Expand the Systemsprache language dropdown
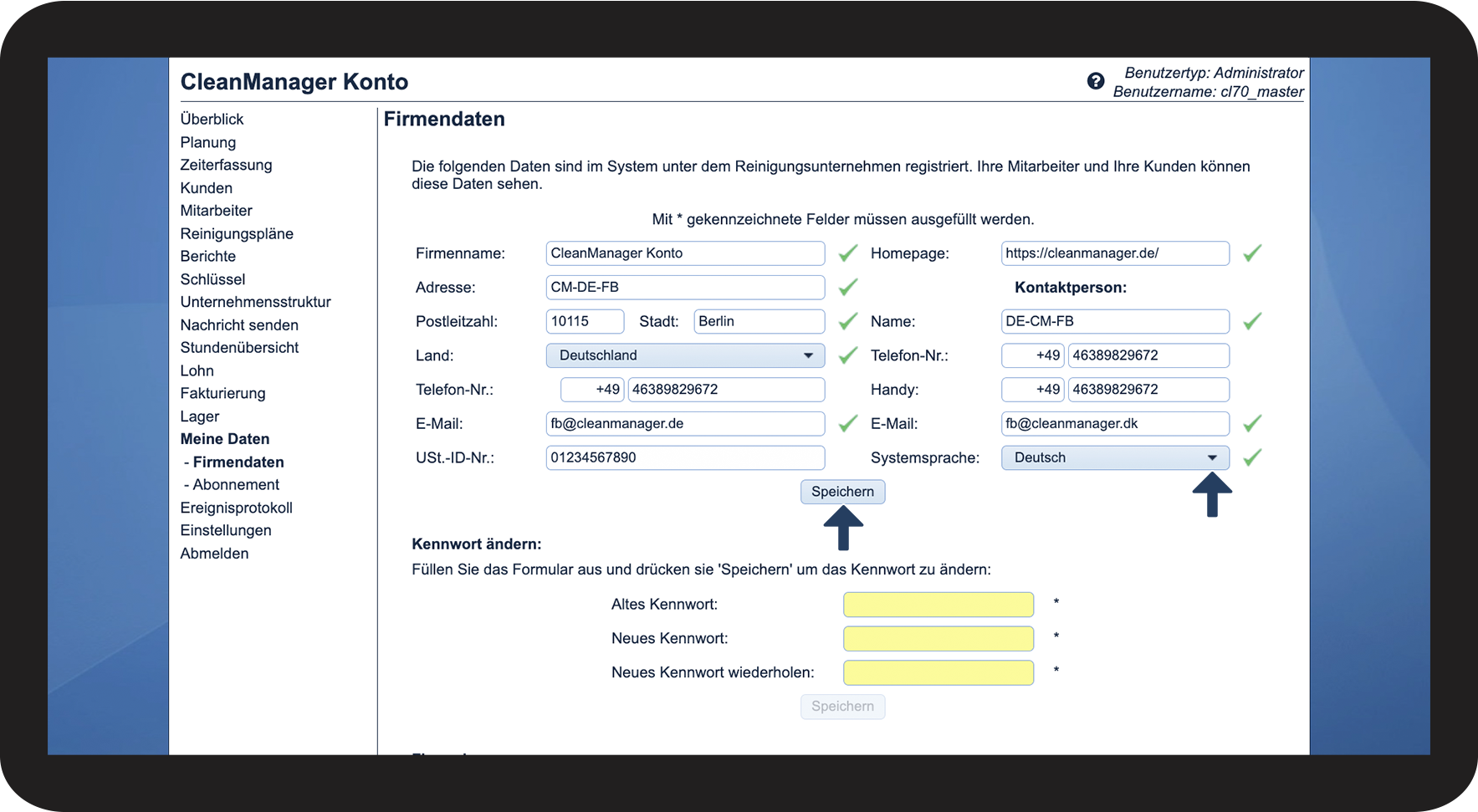The height and width of the screenshot is (812, 1478). (1114, 458)
